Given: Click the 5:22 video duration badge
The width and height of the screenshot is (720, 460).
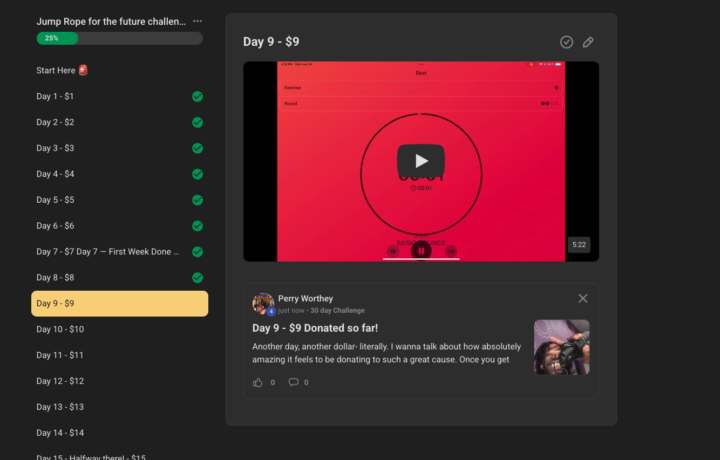Looking at the screenshot, I should coord(579,245).
